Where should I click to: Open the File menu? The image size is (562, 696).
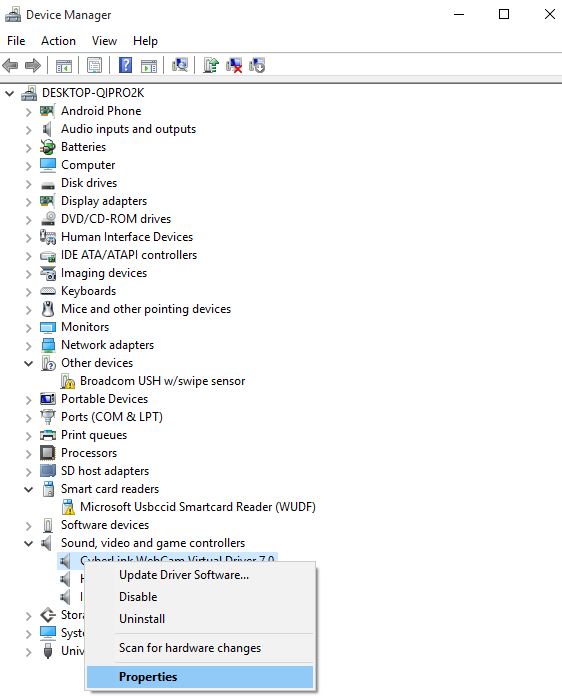pos(16,41)
